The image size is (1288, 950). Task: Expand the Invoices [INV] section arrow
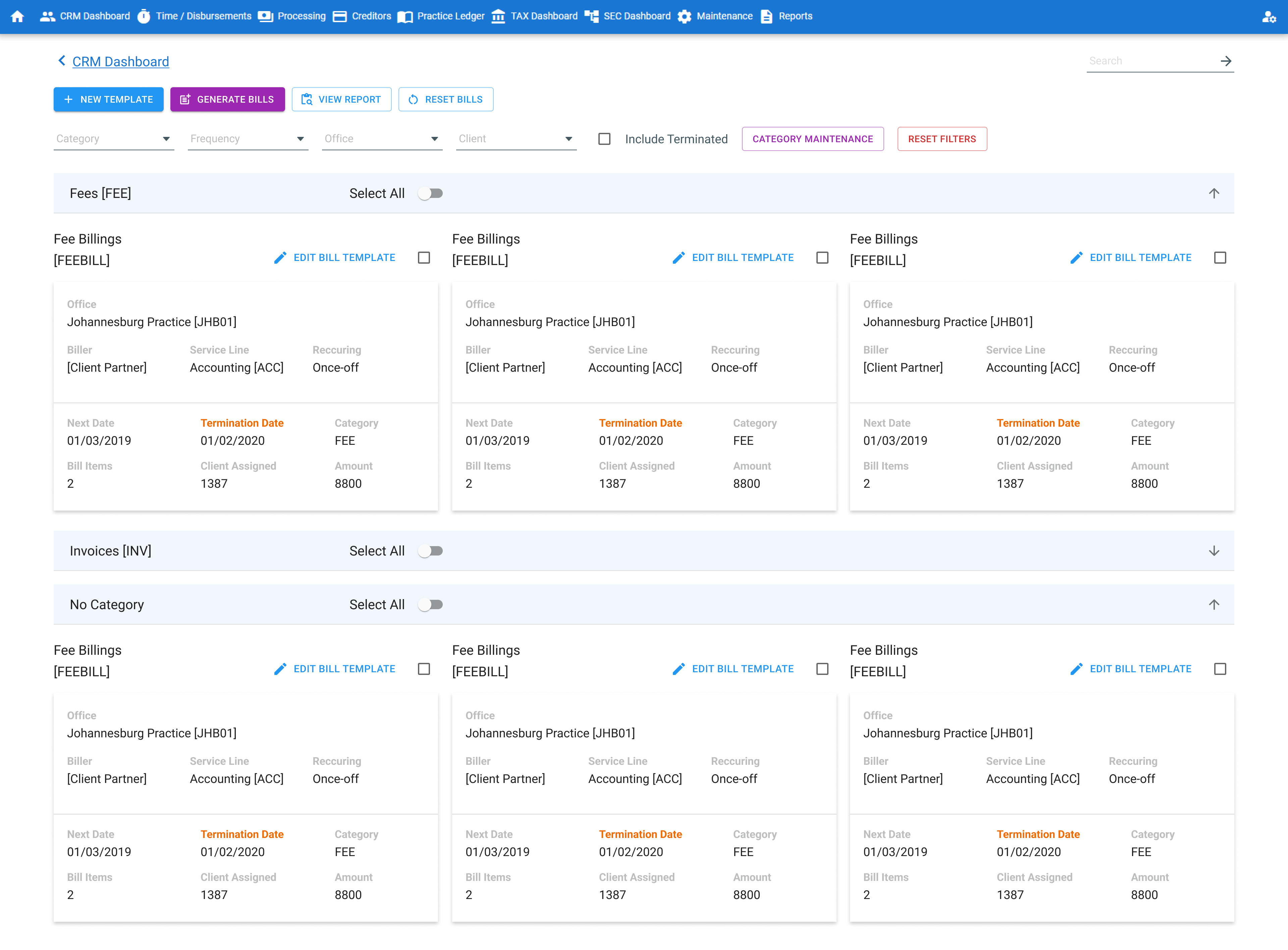coord(1214,551)
